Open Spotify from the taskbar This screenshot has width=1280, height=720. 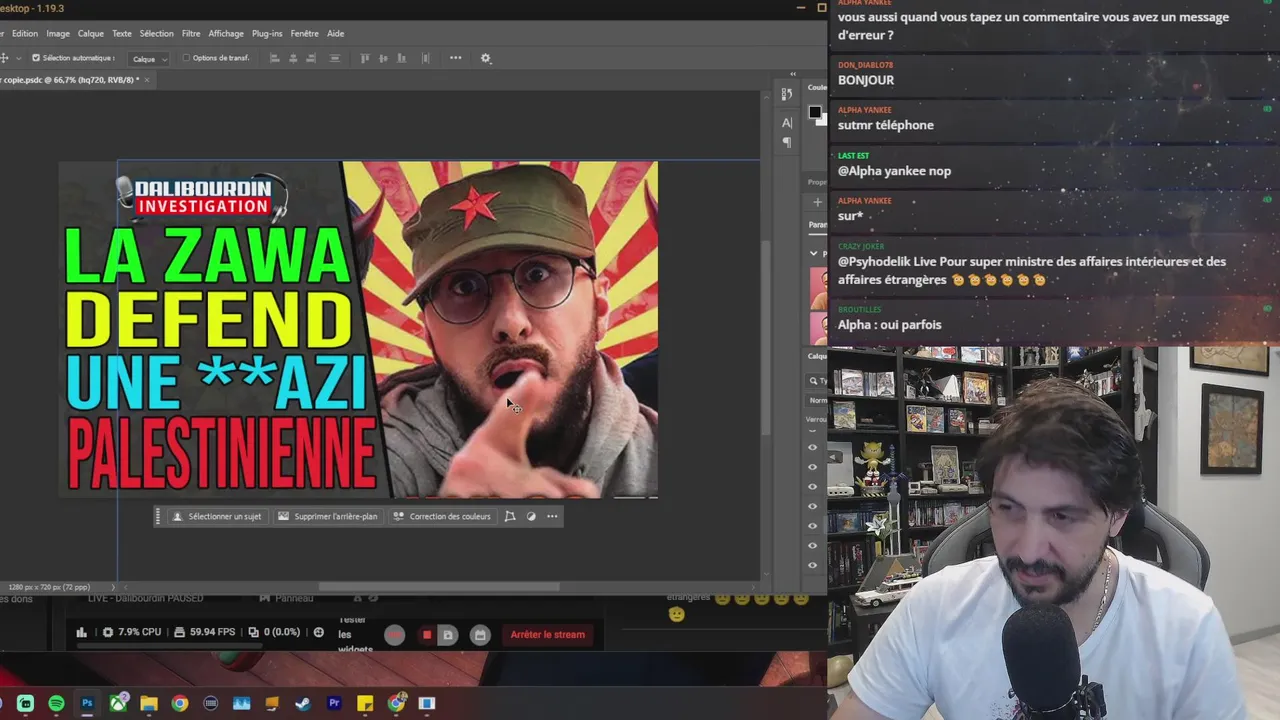(56, 704)
